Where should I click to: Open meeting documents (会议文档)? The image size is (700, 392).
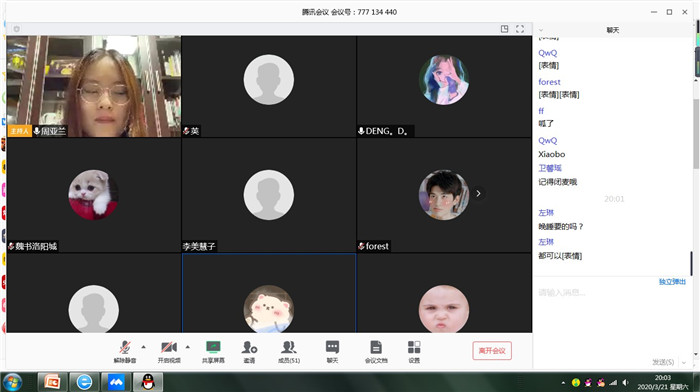click(376, 352)
